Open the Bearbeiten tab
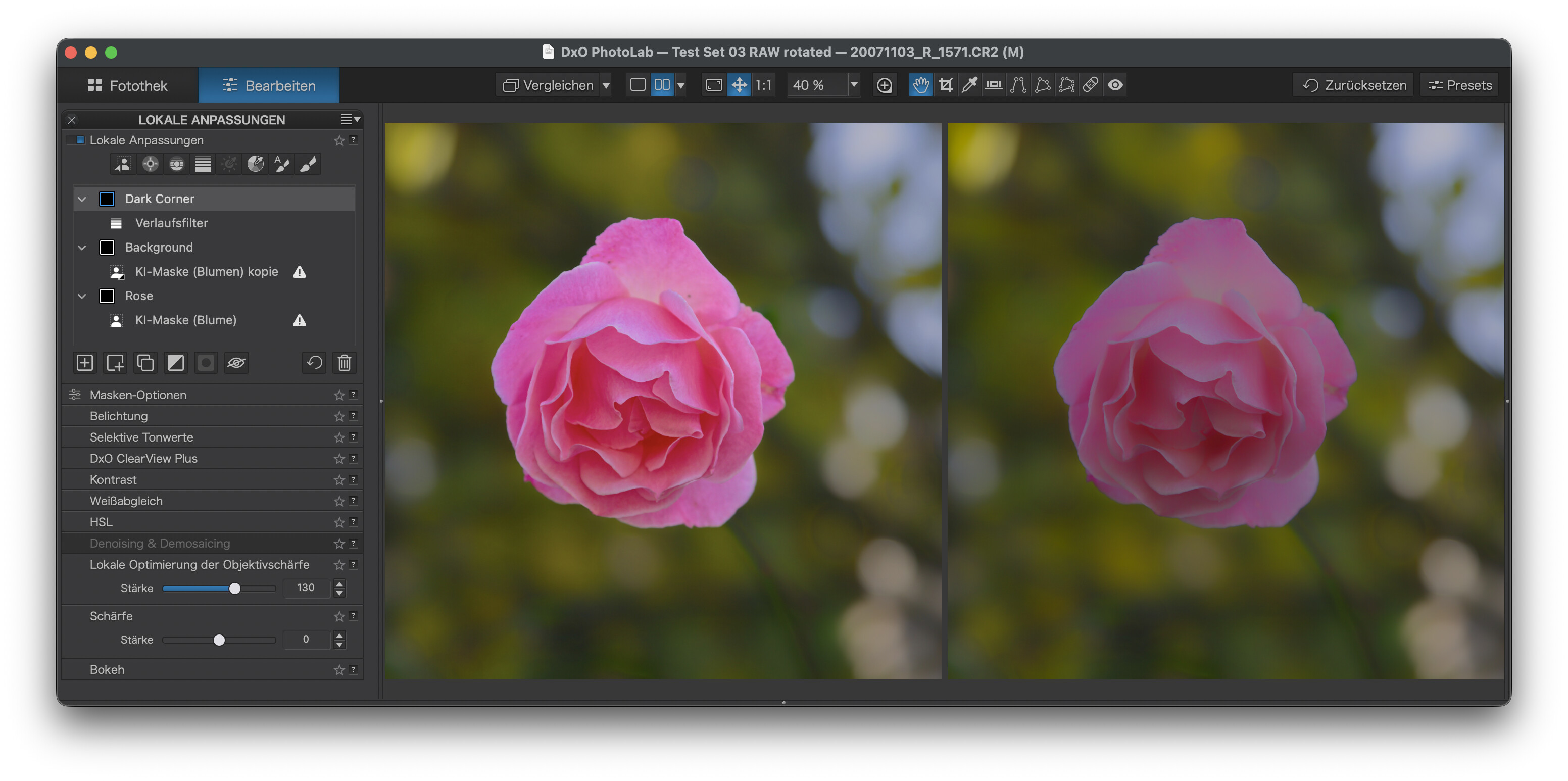This screenshot has width=1568, height=781. (268, 85)
